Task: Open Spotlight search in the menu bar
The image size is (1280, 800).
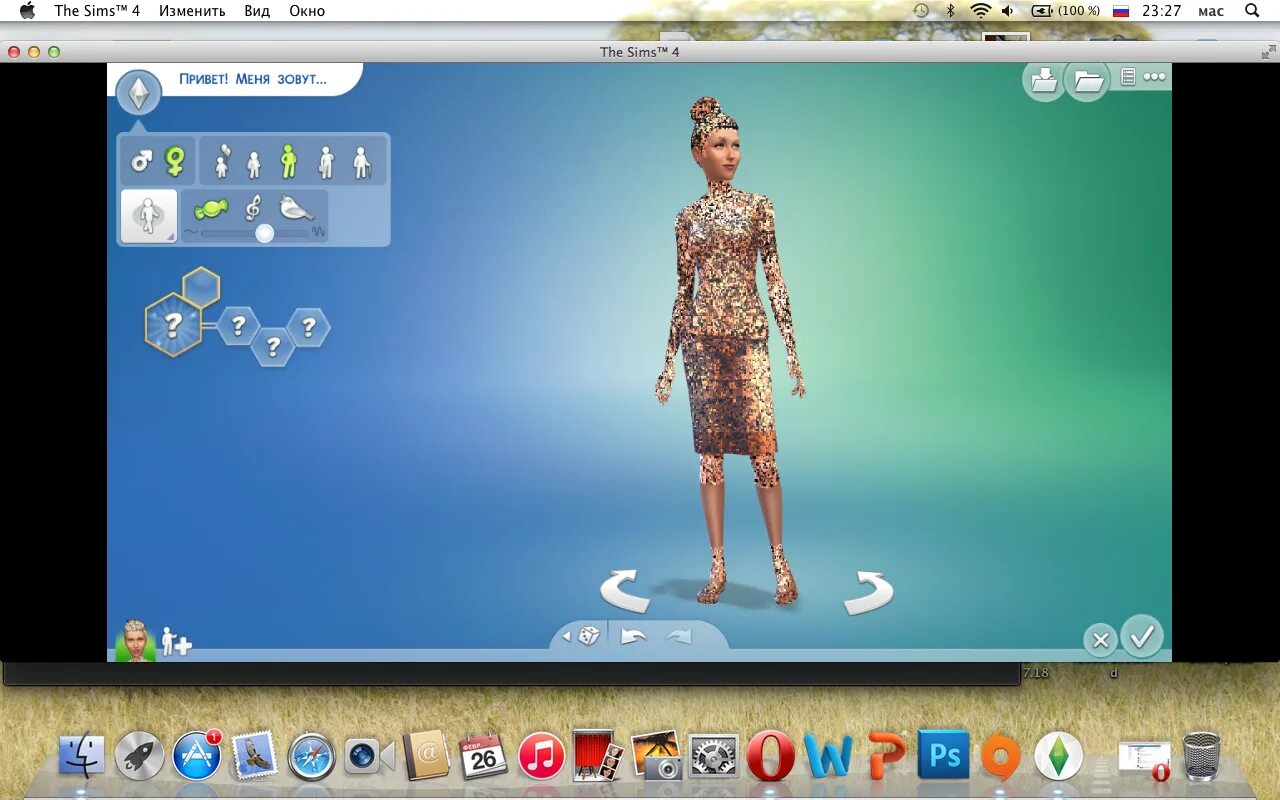Action: tap(1252, 11)
